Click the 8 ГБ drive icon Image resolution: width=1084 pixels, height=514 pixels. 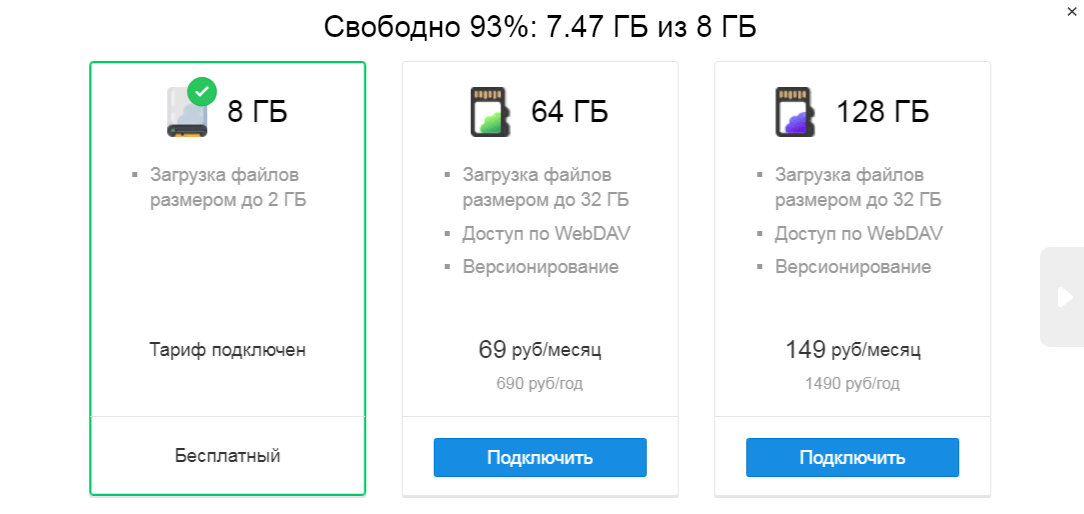click(x=187, y=113)
